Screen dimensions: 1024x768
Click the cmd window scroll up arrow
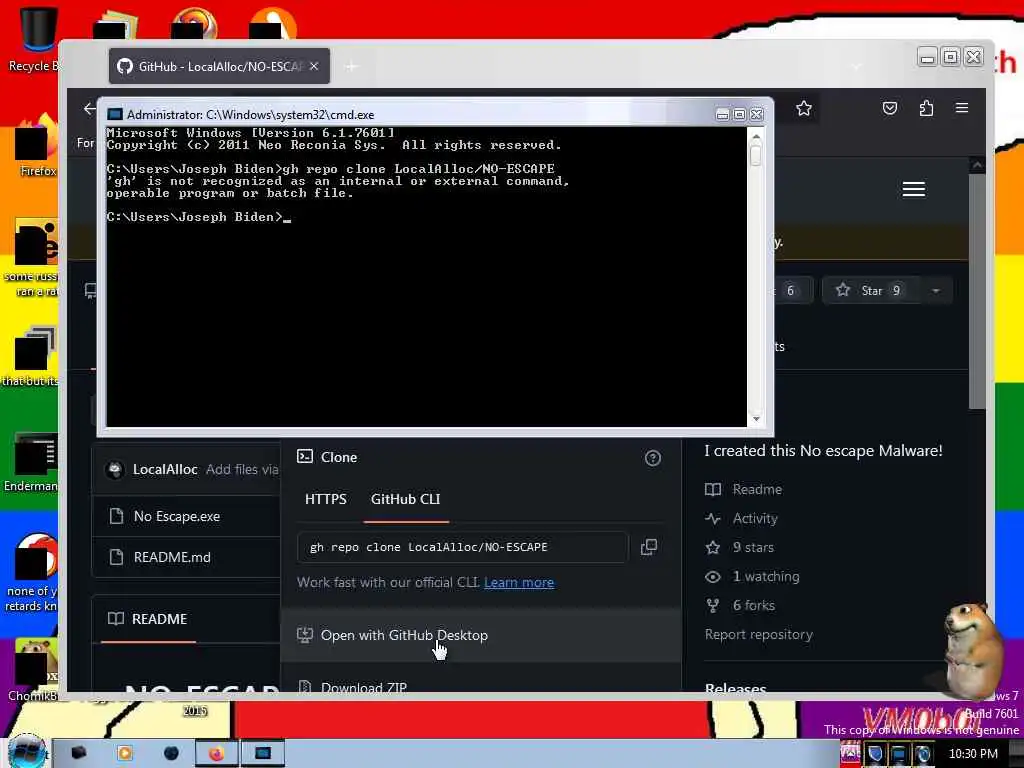pos(756,138)
